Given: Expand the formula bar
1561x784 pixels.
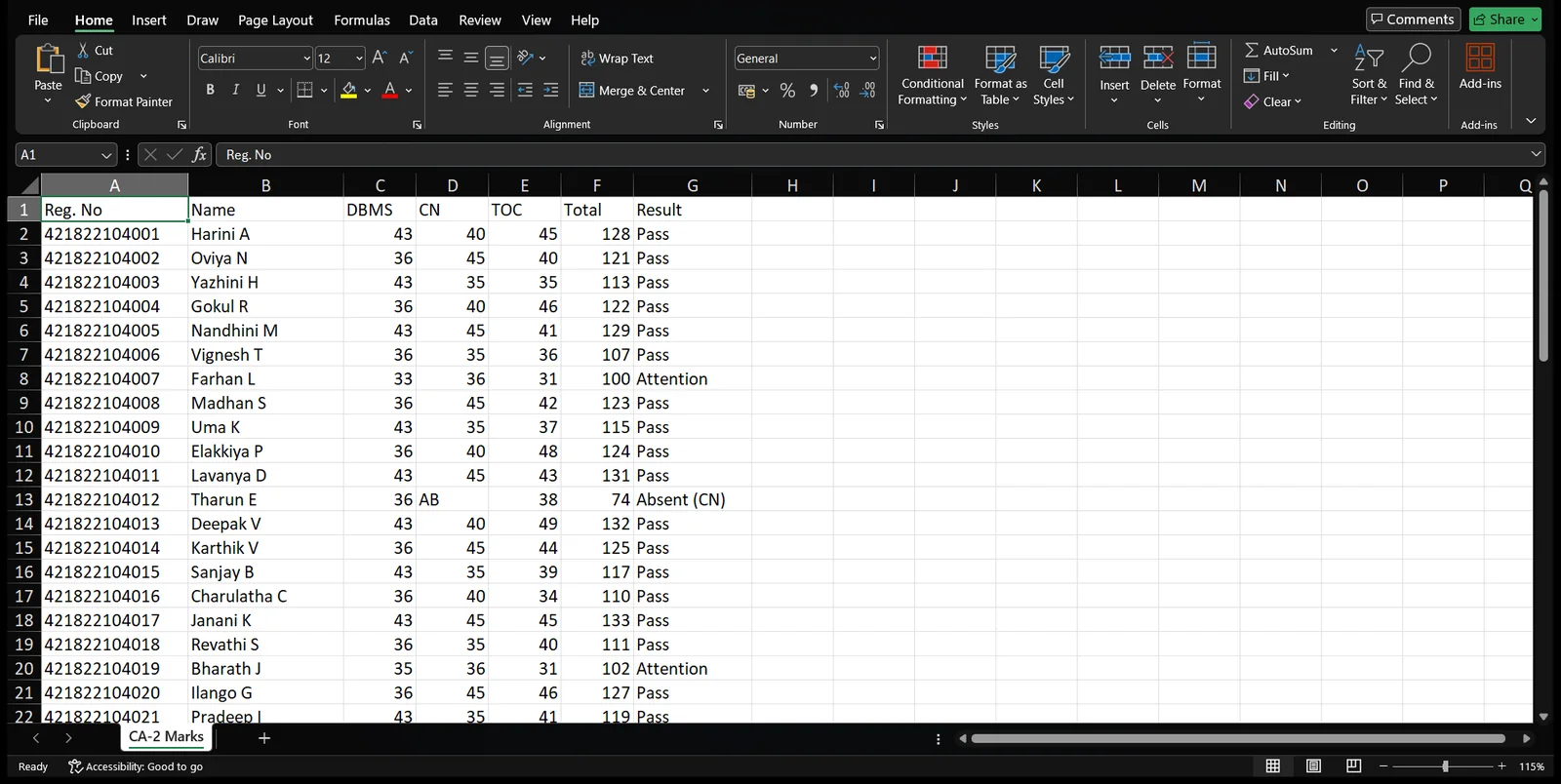Looking at the screenshot, I should [1536, 154].
